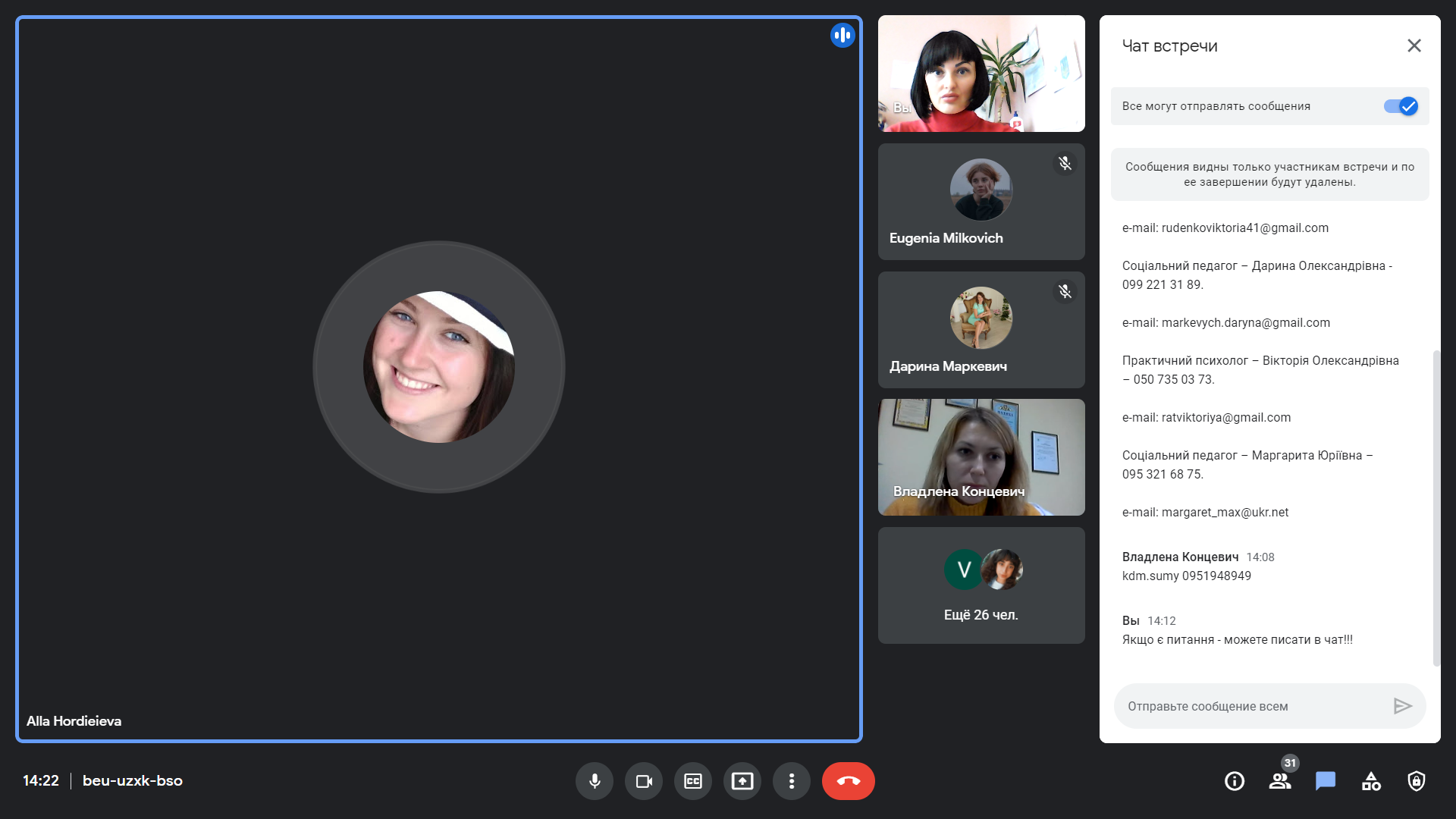Click the 14:22 clock text

41,780
